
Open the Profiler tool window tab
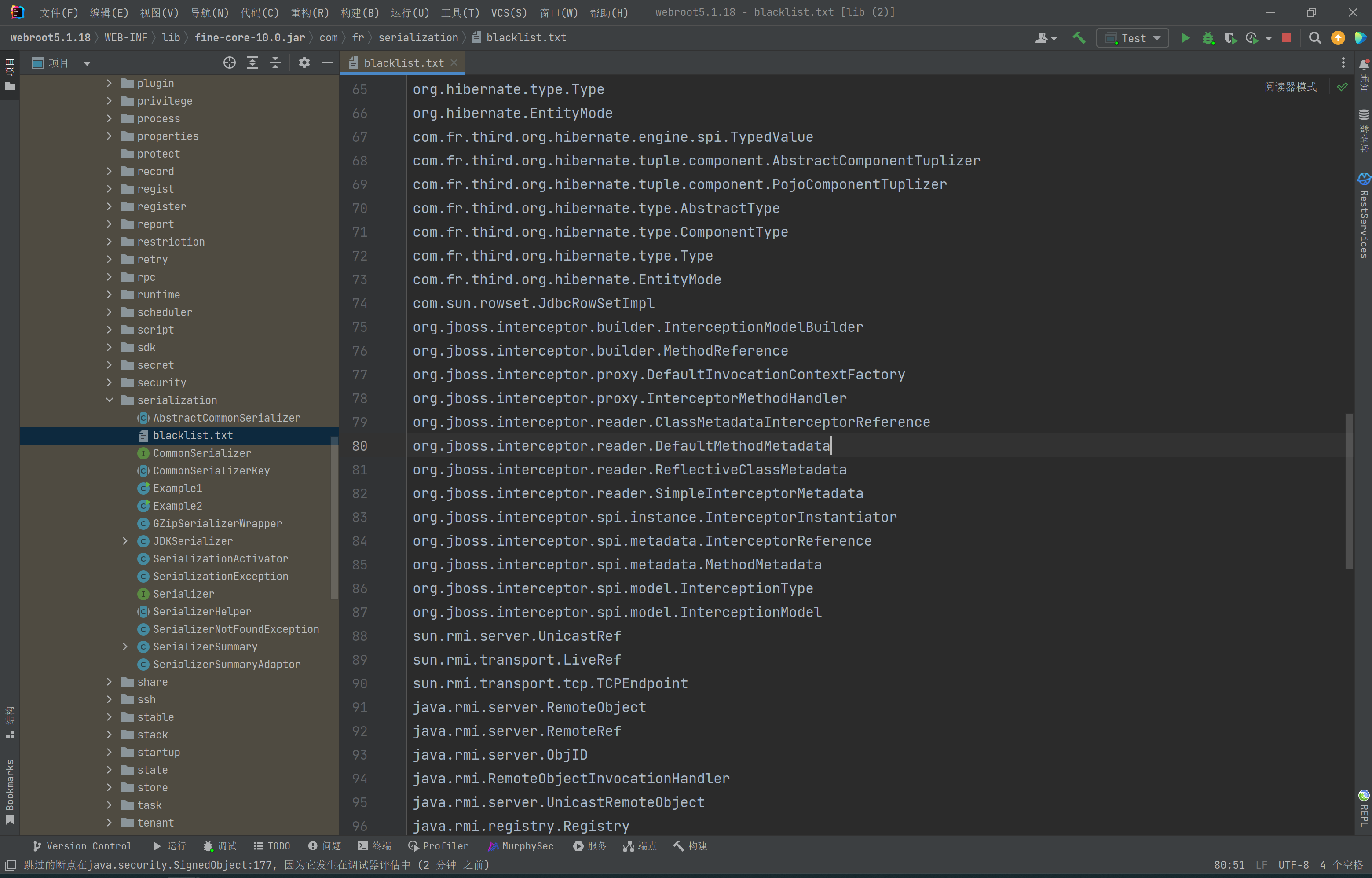(438, 846)
